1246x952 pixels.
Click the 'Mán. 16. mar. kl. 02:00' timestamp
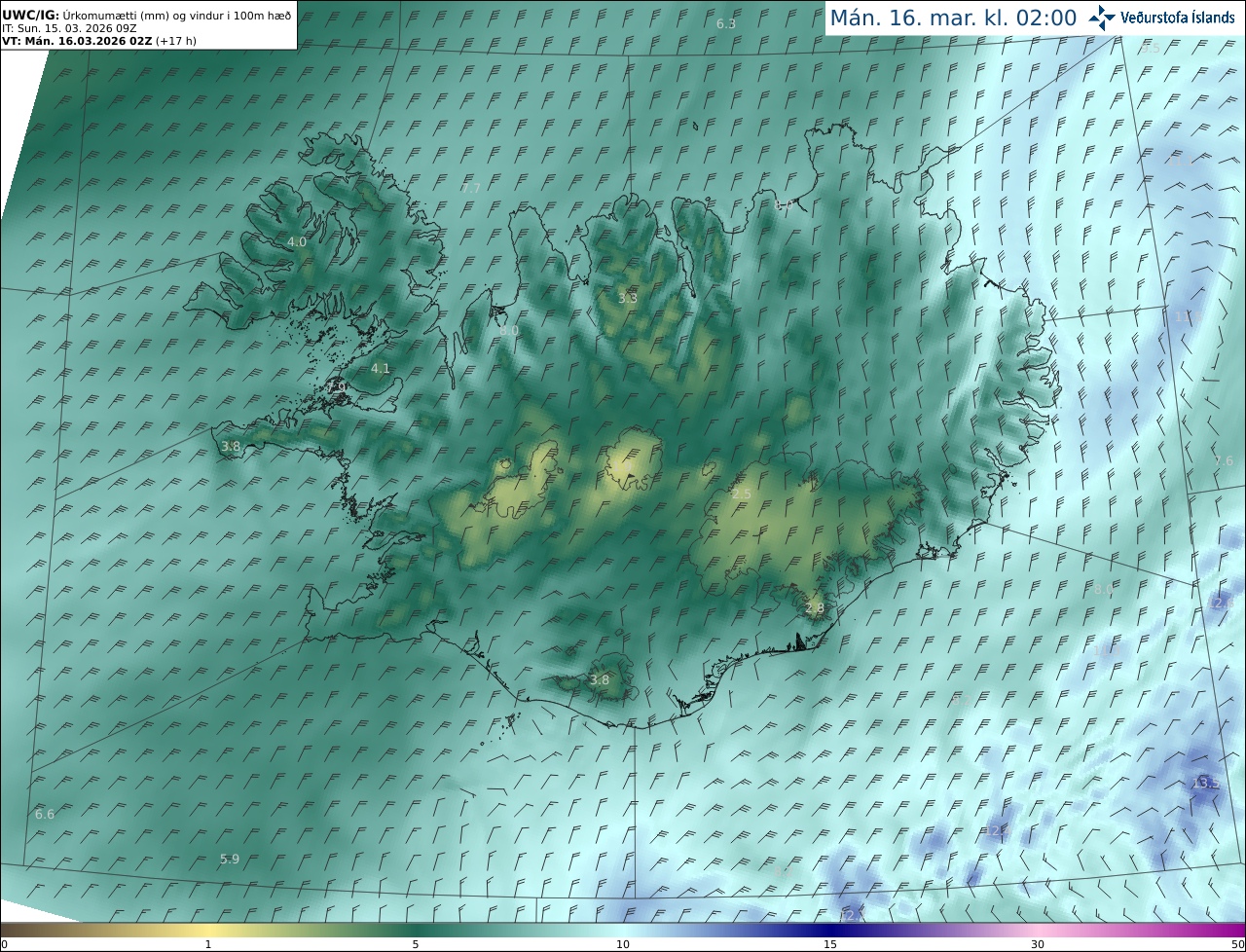[953, 18]
